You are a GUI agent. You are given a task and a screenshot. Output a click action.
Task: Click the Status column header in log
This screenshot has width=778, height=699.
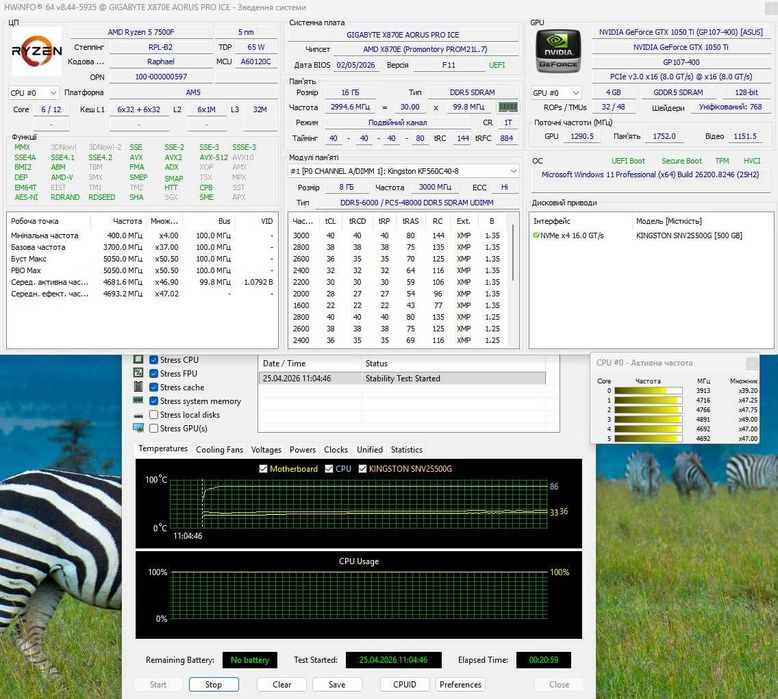(x=454, y=363)
